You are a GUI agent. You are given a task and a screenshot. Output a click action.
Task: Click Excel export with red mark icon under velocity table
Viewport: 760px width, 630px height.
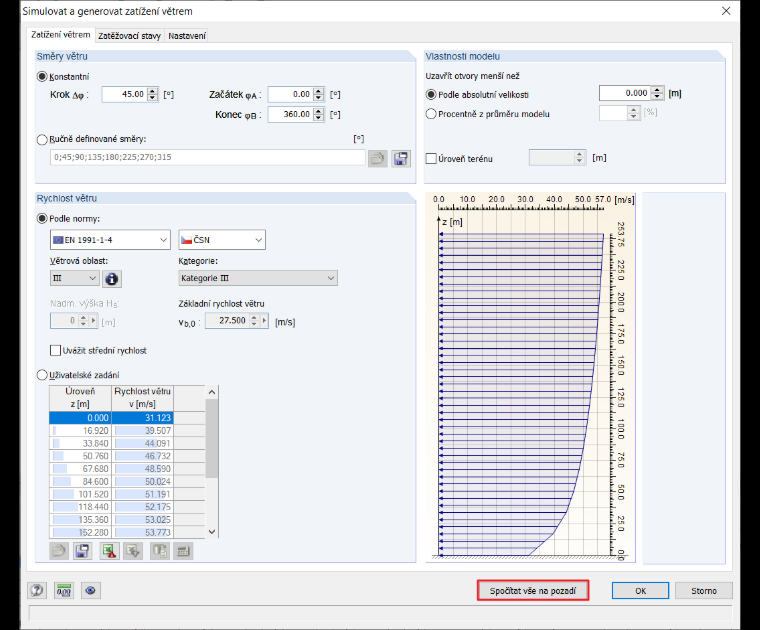(x=110, y=551)
